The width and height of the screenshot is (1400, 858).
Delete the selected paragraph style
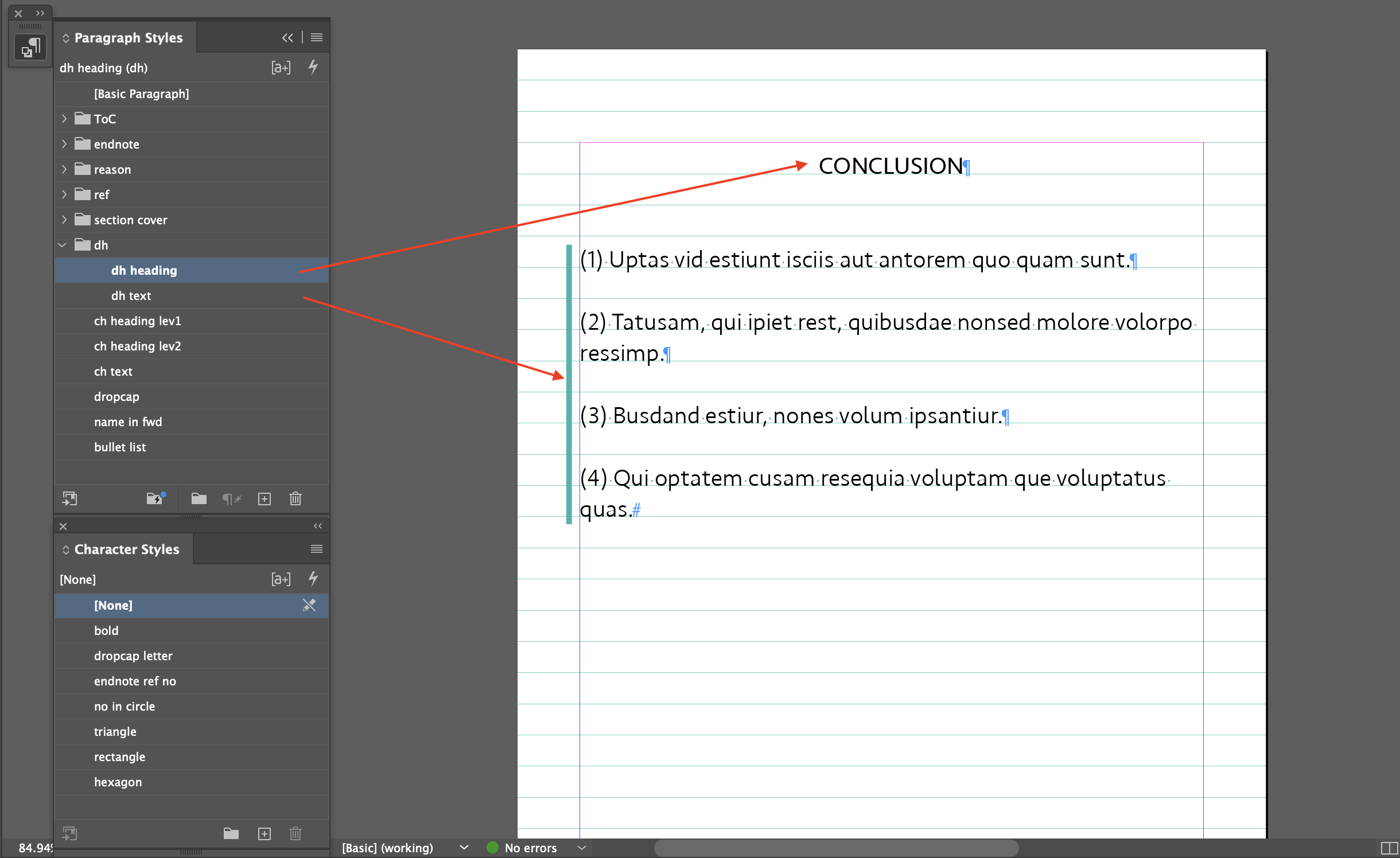click(x=295, y=498)
